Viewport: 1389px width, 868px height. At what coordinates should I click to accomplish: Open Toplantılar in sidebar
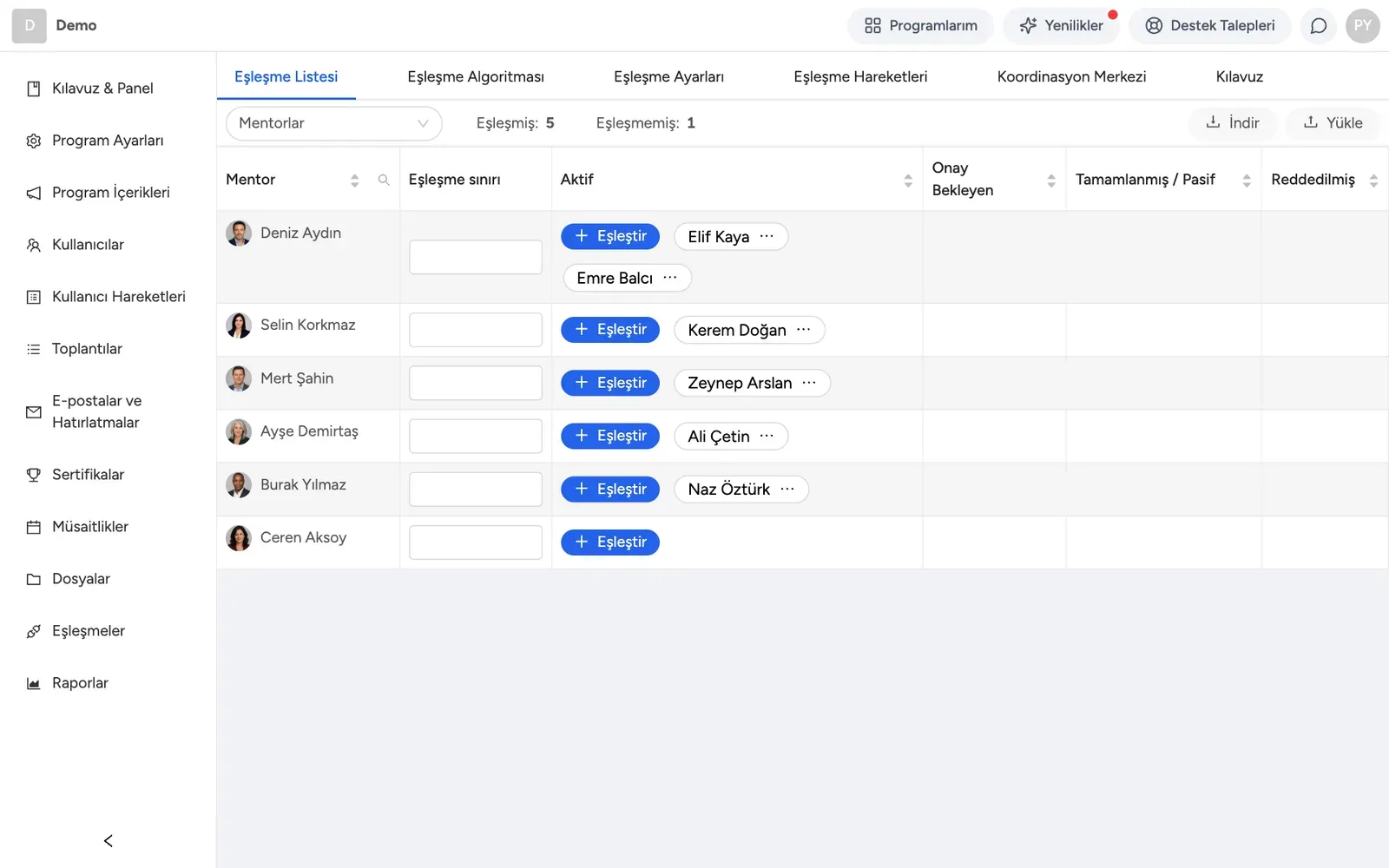coord(87,349)
